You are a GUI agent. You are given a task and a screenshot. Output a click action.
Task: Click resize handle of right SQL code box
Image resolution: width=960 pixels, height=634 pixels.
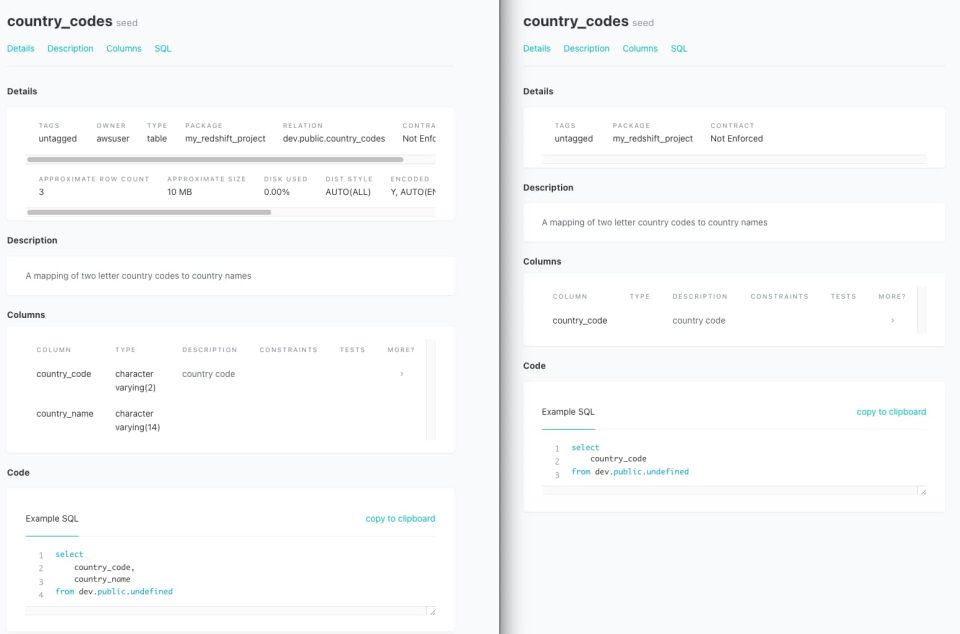(x=922, y=491)
